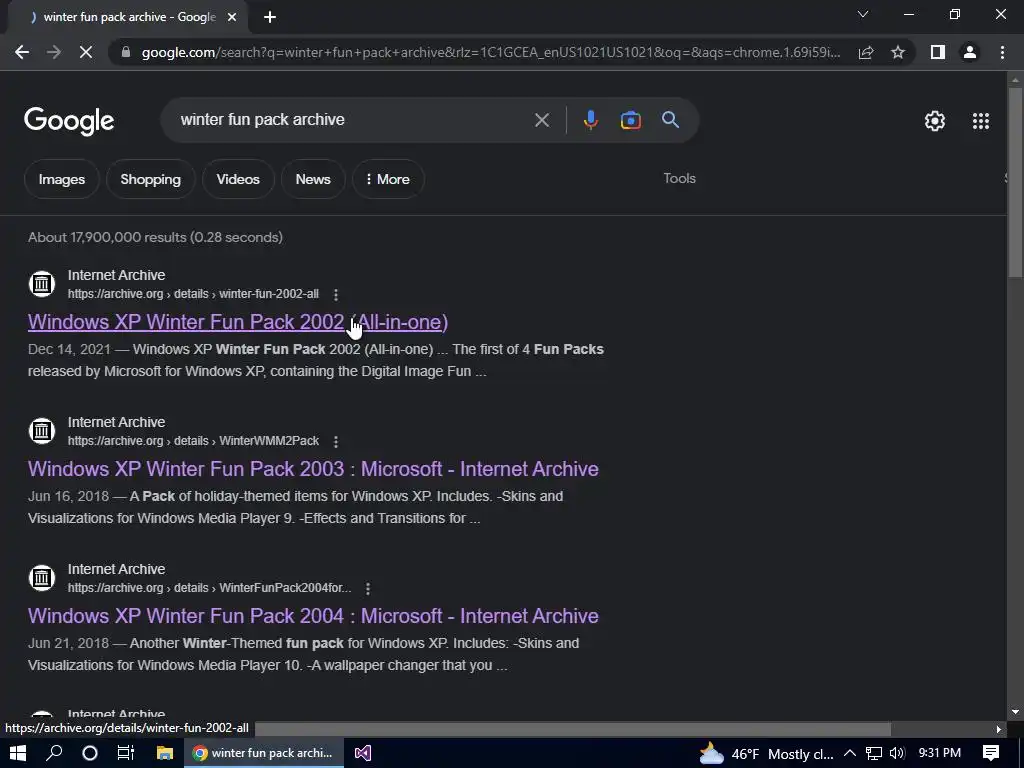Switch to Videos results
The width and height of the screenshot is (1024, 768).
[x=238, y=179]
